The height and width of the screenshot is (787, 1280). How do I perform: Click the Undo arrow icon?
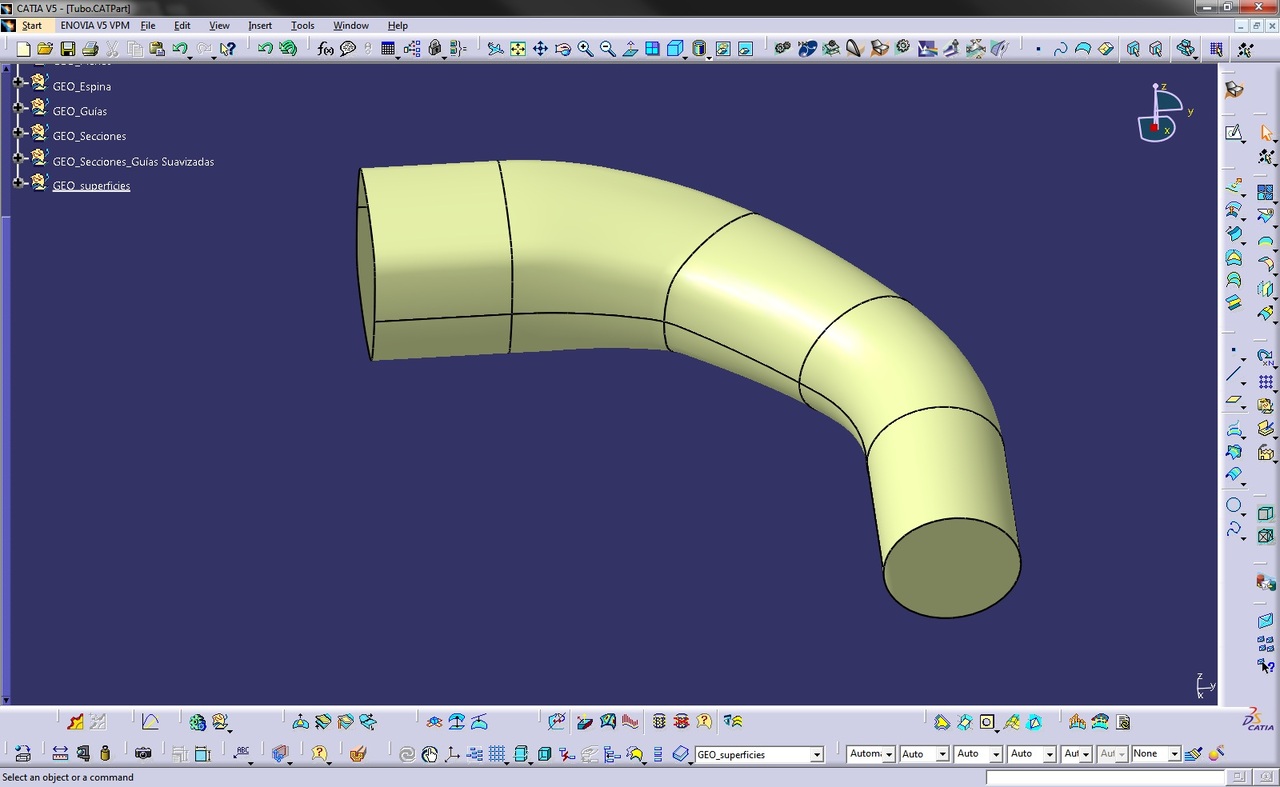pyautogui.click(x=179, y=48)
